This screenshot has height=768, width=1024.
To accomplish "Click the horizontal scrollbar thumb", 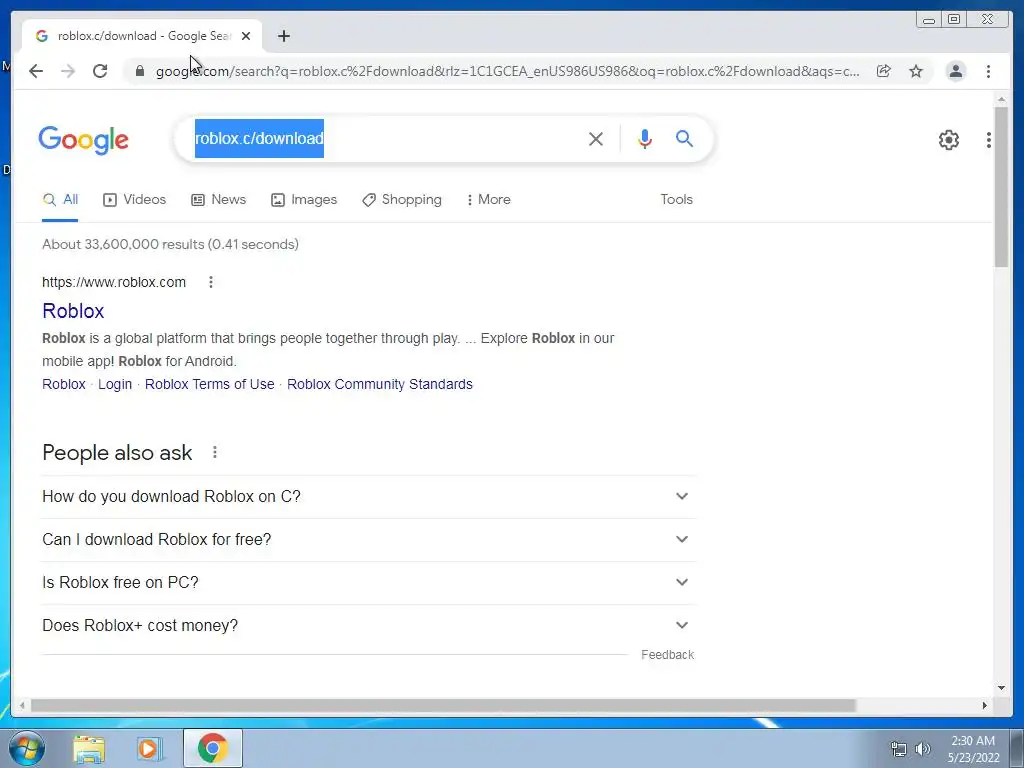I will pos(443,705).
